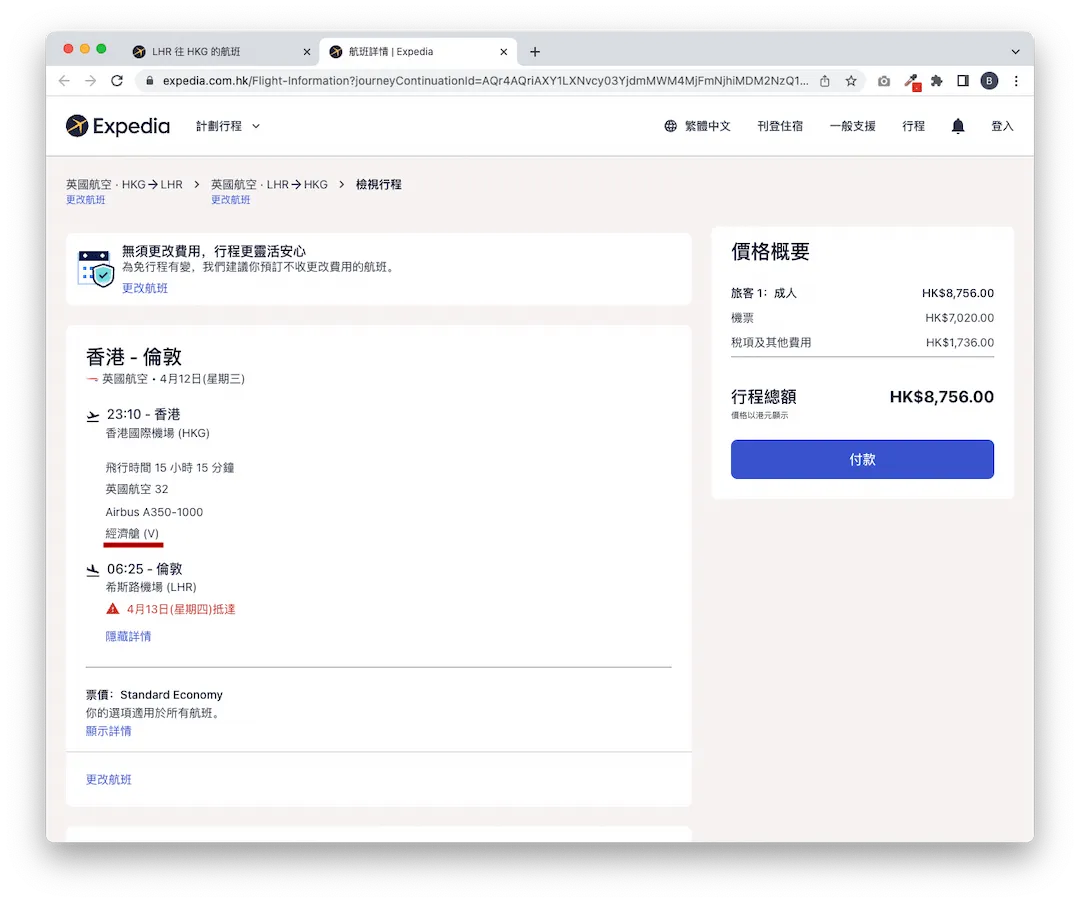This screenshot has height=903, width=1080.
Task: Click the browser forward arrow
Action: [90, 81]
